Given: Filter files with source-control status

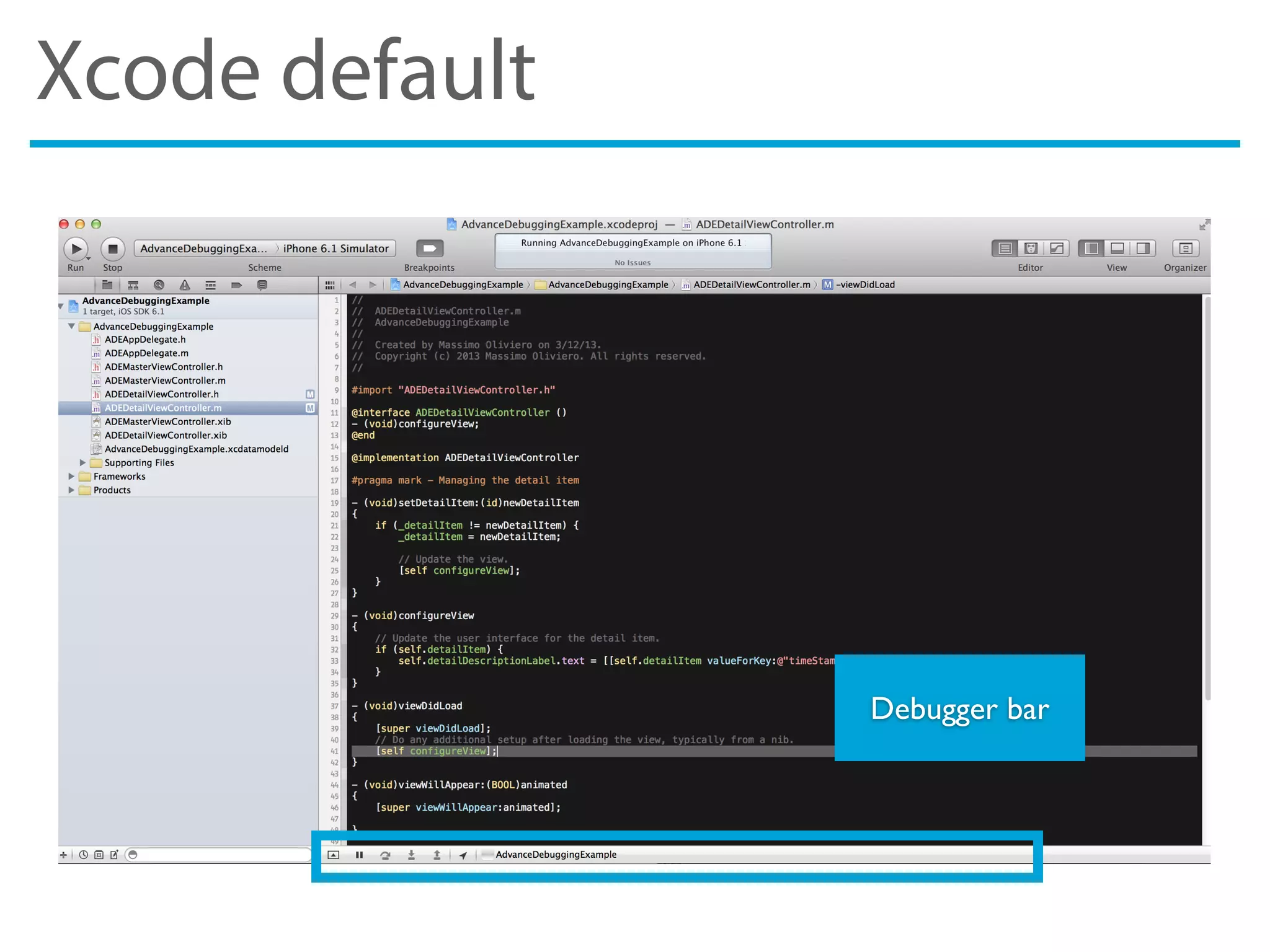Looking at the screenshot, I should [99, 855].
